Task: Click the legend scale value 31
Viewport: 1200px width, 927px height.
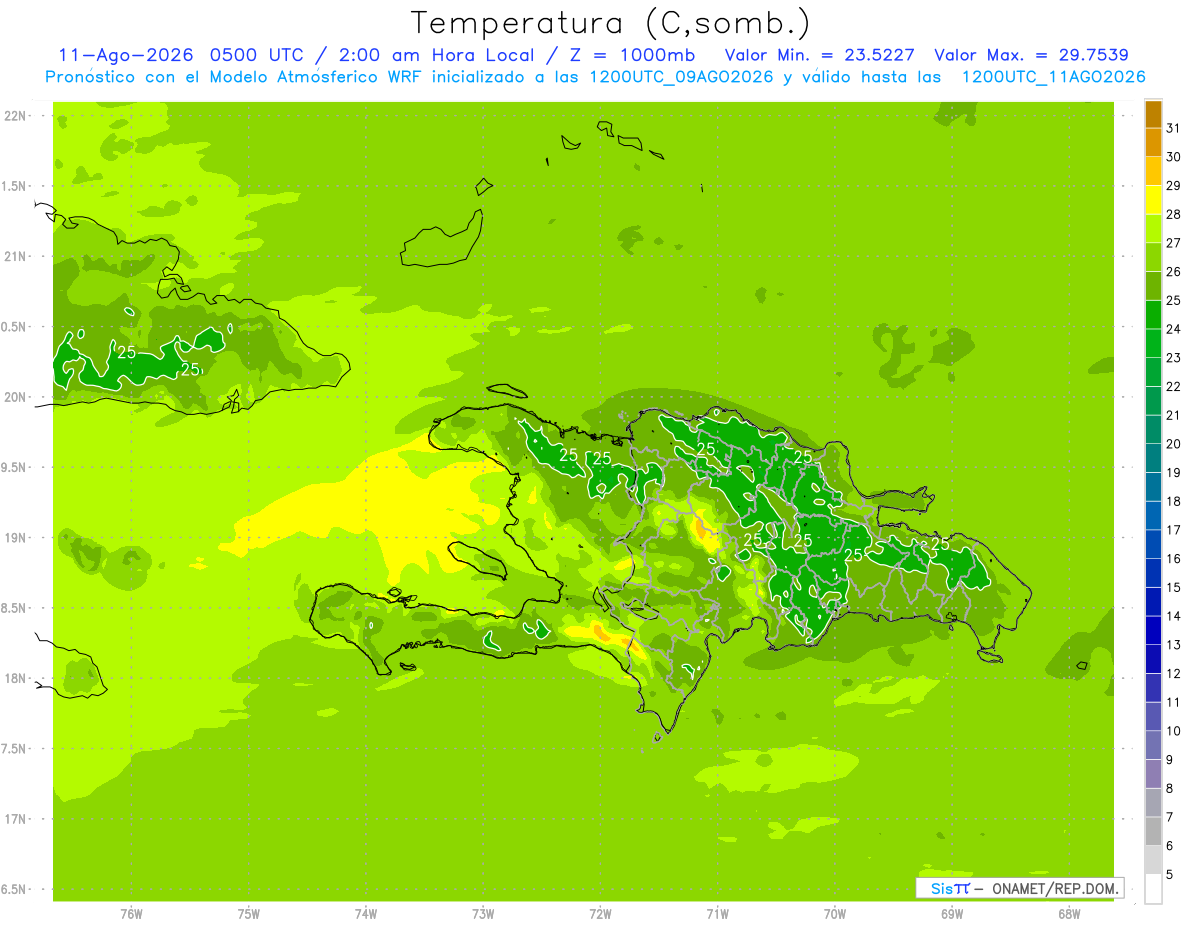Action: 1173,128
